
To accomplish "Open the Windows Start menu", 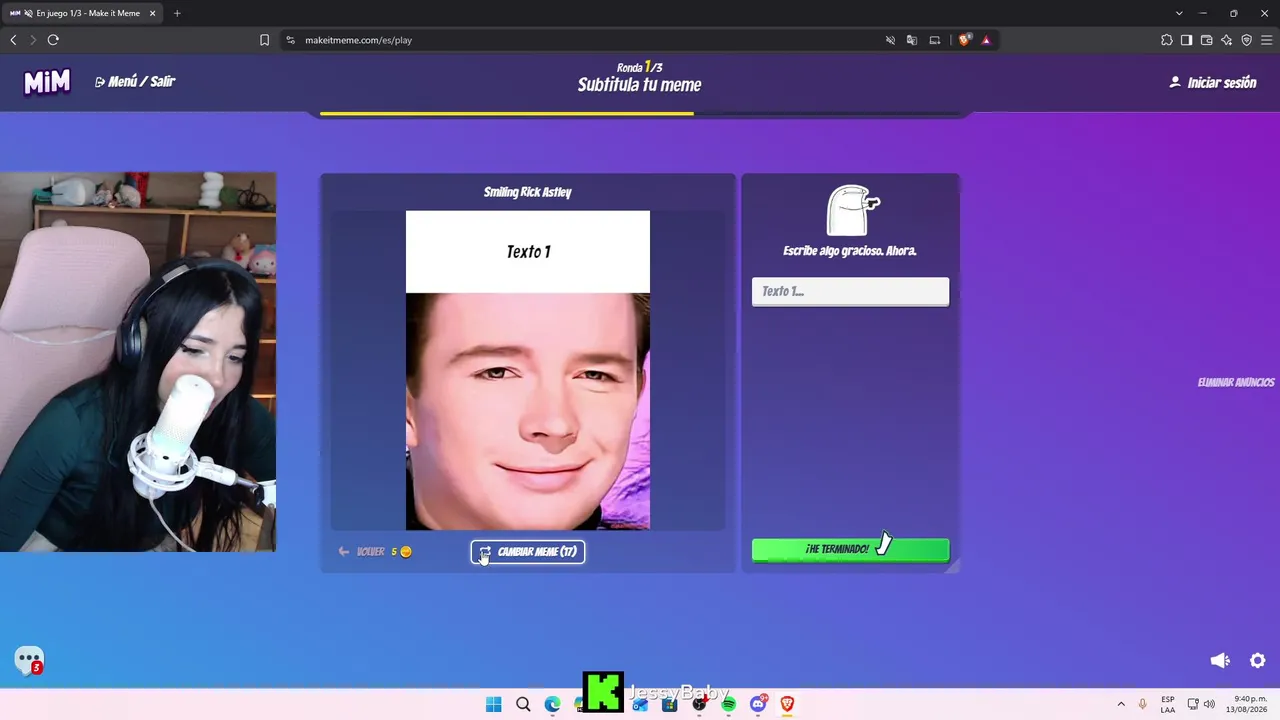I will pos(494,704).
